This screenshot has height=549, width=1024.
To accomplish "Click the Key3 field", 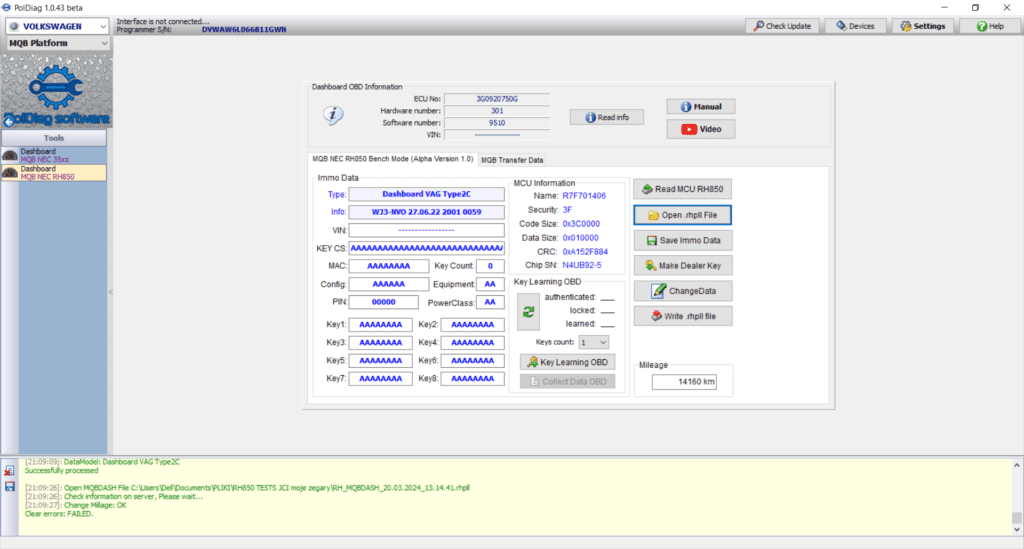I will (x=381, y=343).
